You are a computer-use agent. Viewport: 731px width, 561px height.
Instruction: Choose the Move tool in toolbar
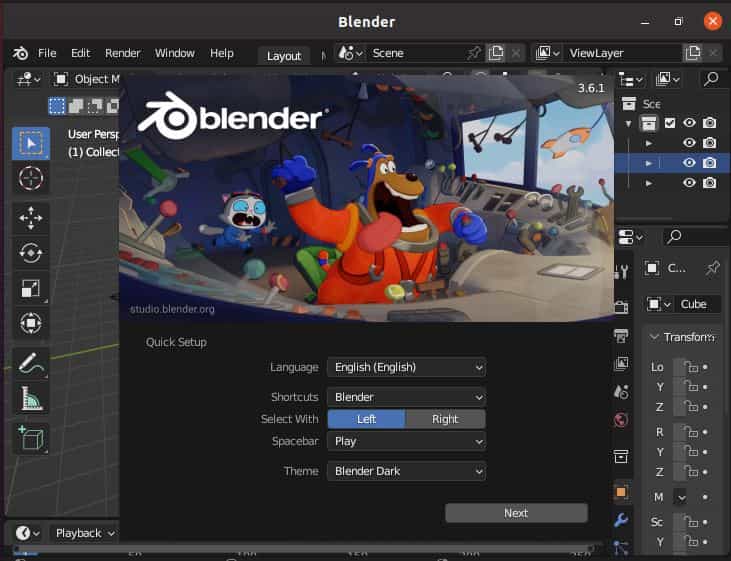pyautogui.click(x=31, y=218)
